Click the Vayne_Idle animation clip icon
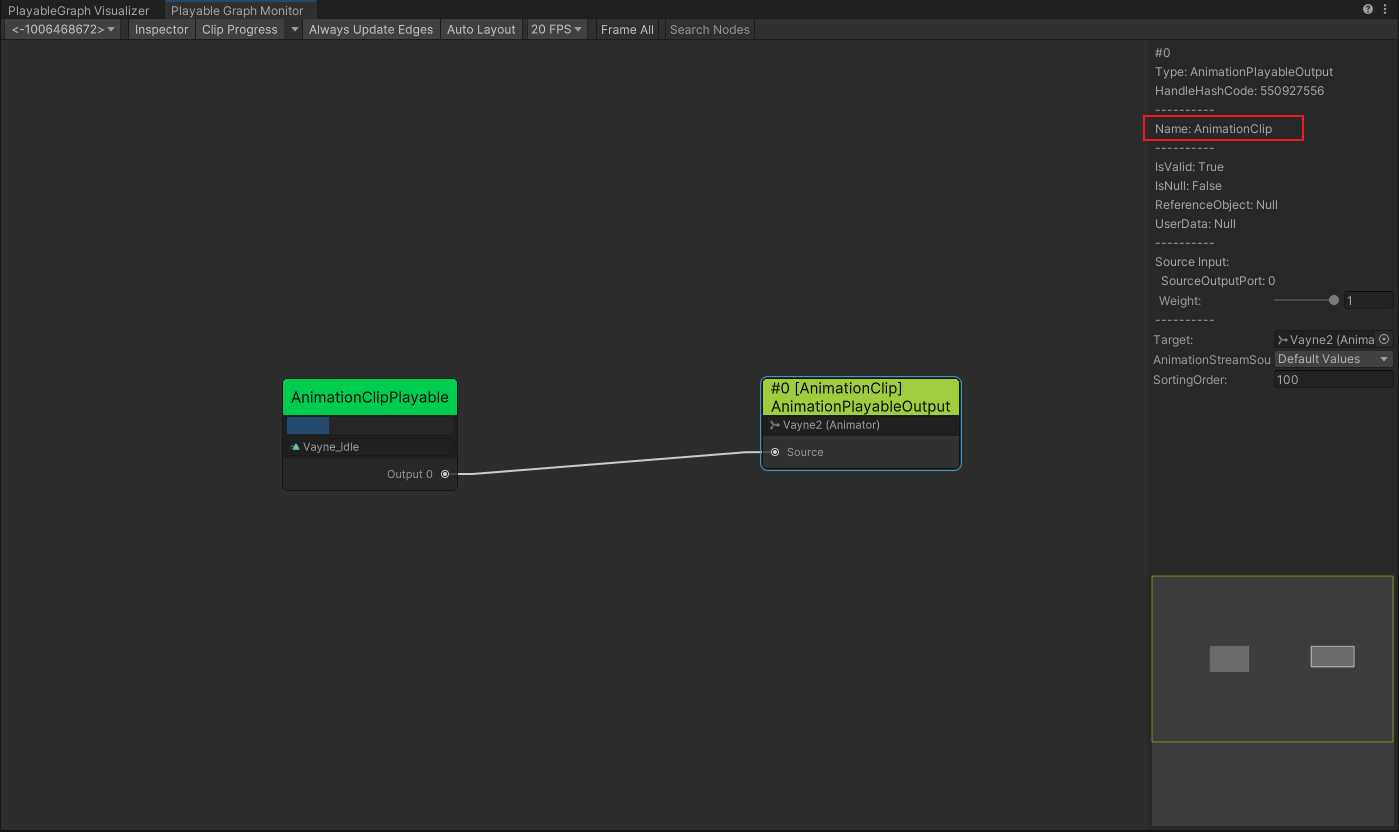The image size is (1399, 832). click(x=295, y=447)
